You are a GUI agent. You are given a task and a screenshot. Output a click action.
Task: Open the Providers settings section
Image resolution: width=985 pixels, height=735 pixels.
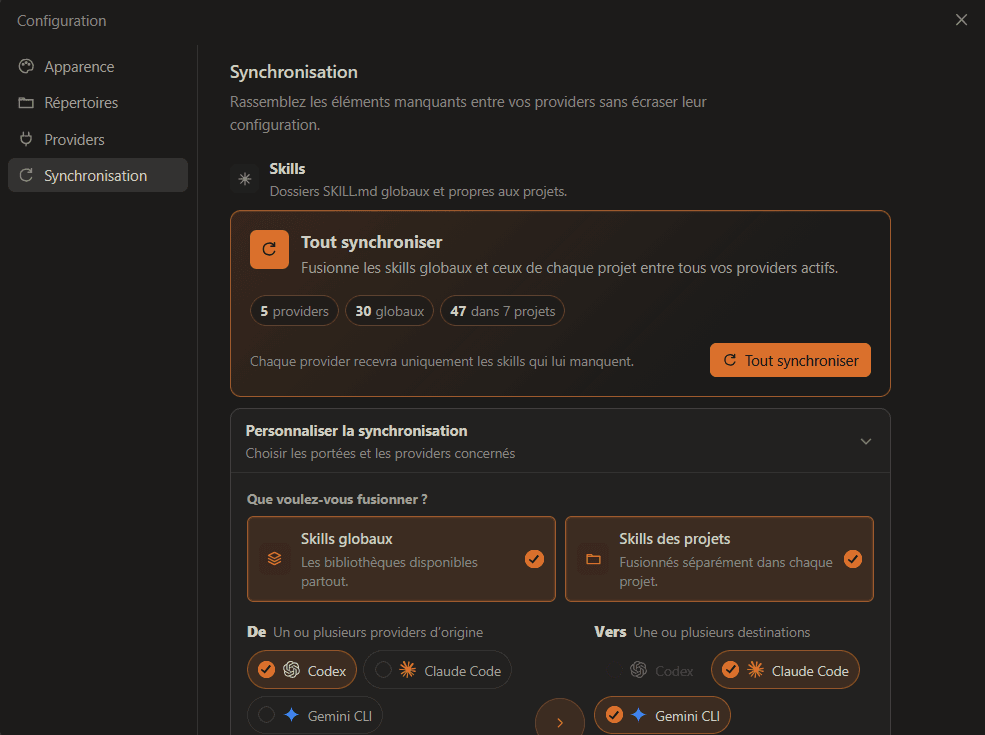[x=97, y=139]
